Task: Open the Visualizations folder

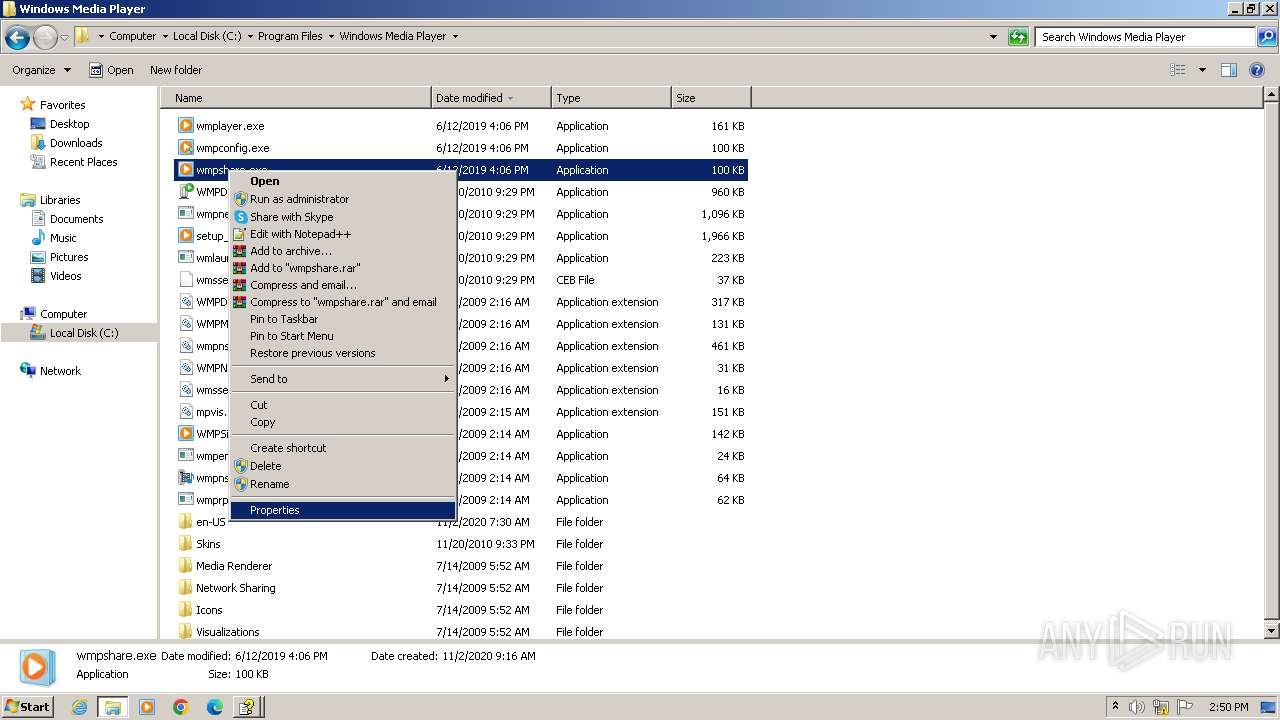Action: tap(228, 632)
